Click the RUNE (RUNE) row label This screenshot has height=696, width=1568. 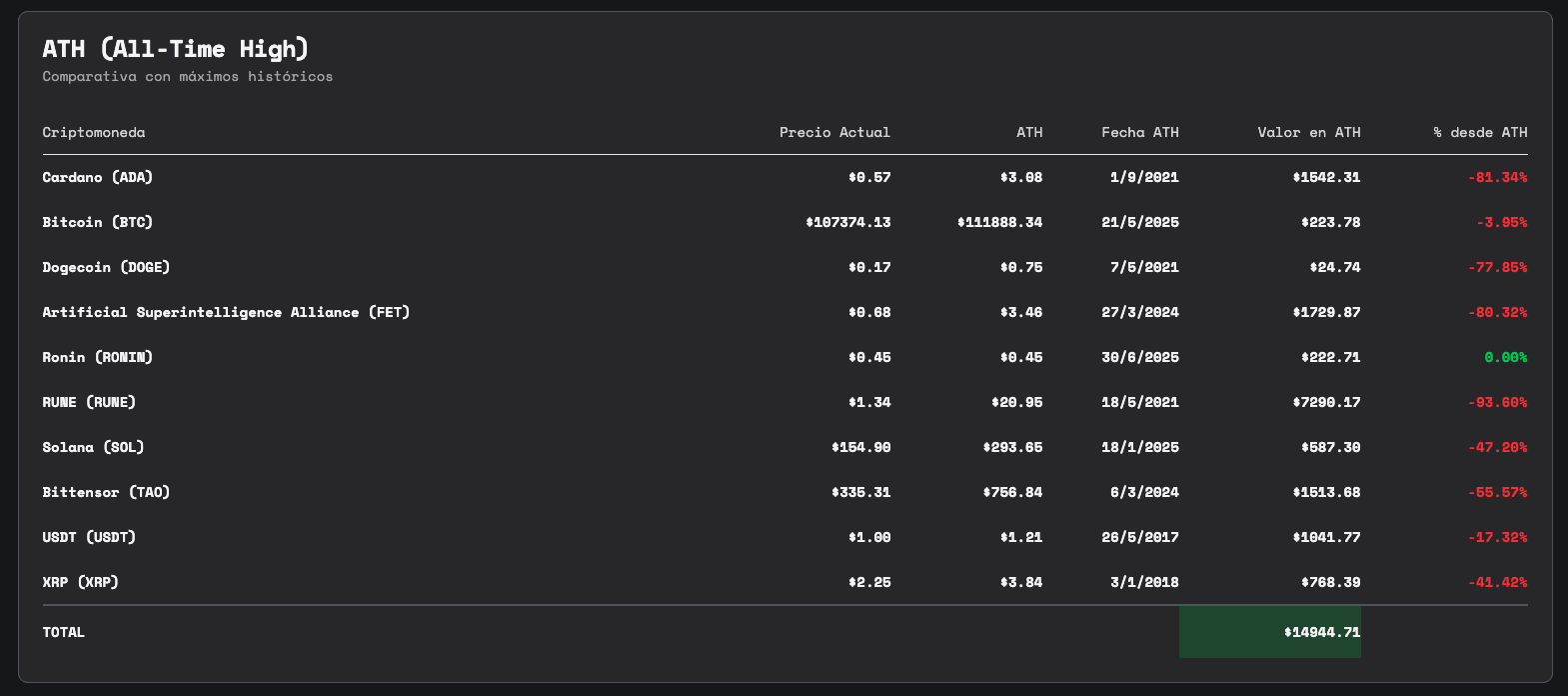pyautogui.click(x=89, y=402)
